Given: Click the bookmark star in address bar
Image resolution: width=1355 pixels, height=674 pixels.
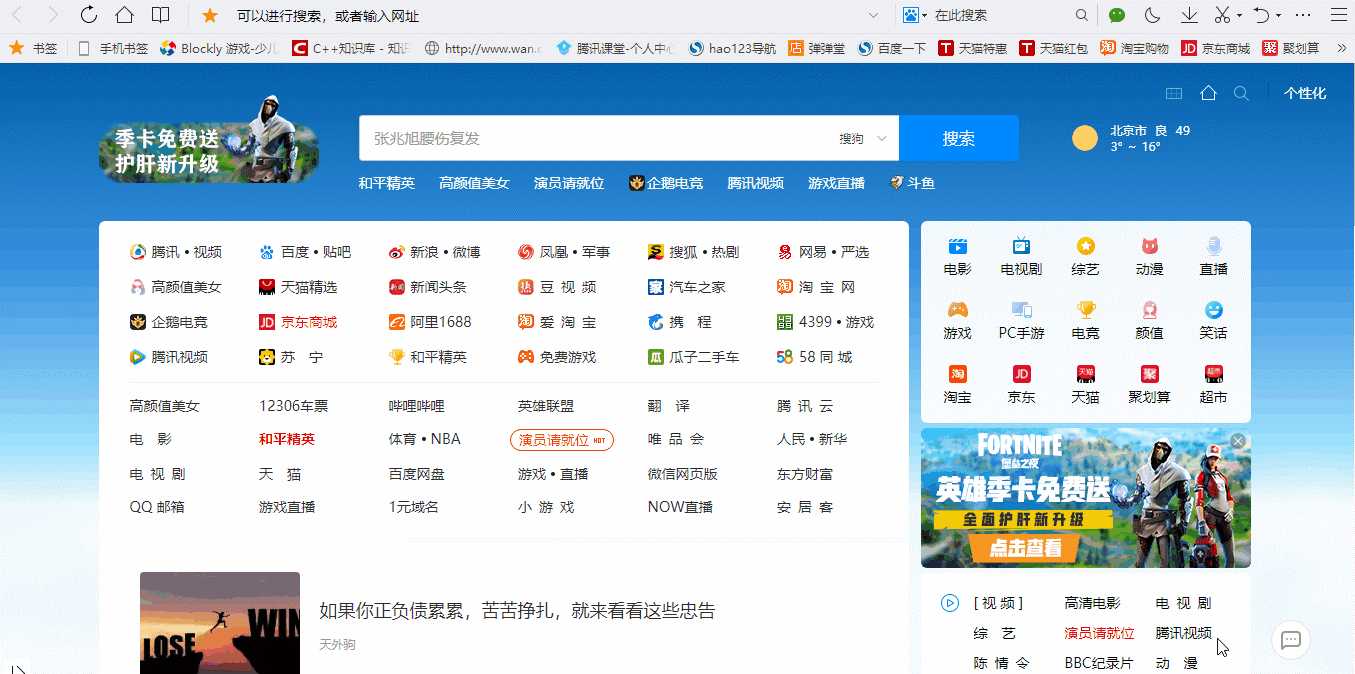Looking at the screenshot, I should [x=210, y=15].
